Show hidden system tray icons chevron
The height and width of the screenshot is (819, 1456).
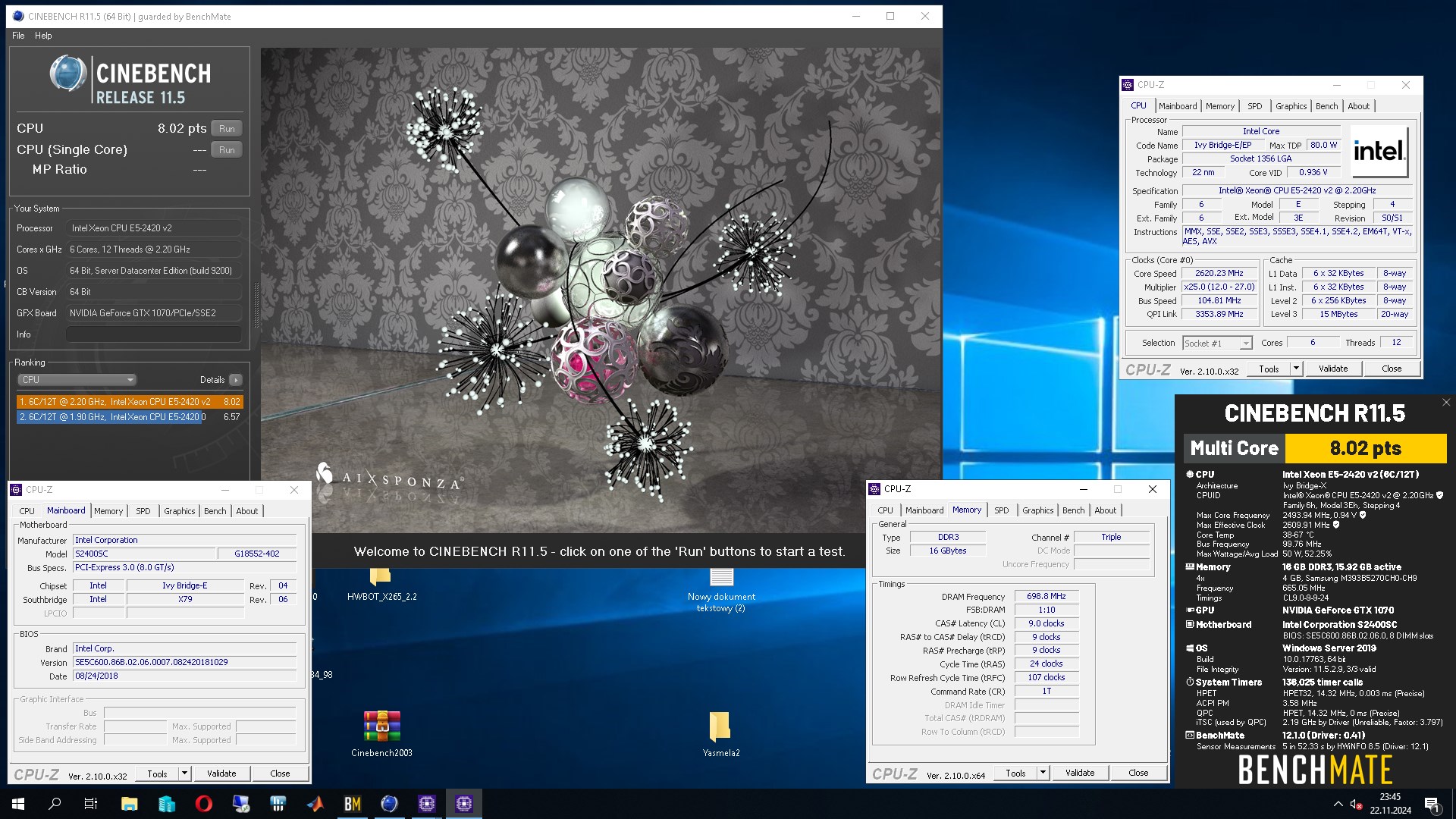pos(1338,805)
